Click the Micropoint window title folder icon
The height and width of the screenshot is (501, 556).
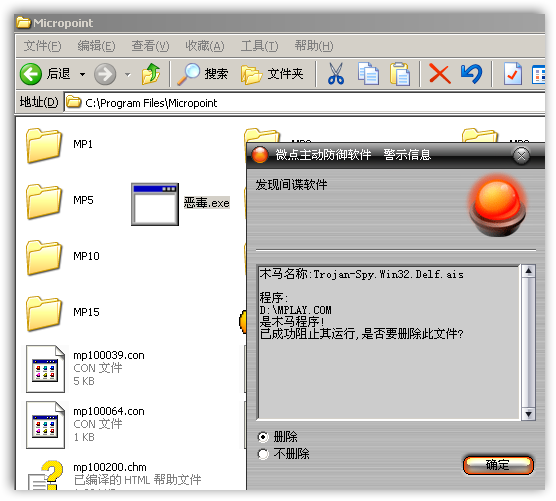tap(23, 23)
